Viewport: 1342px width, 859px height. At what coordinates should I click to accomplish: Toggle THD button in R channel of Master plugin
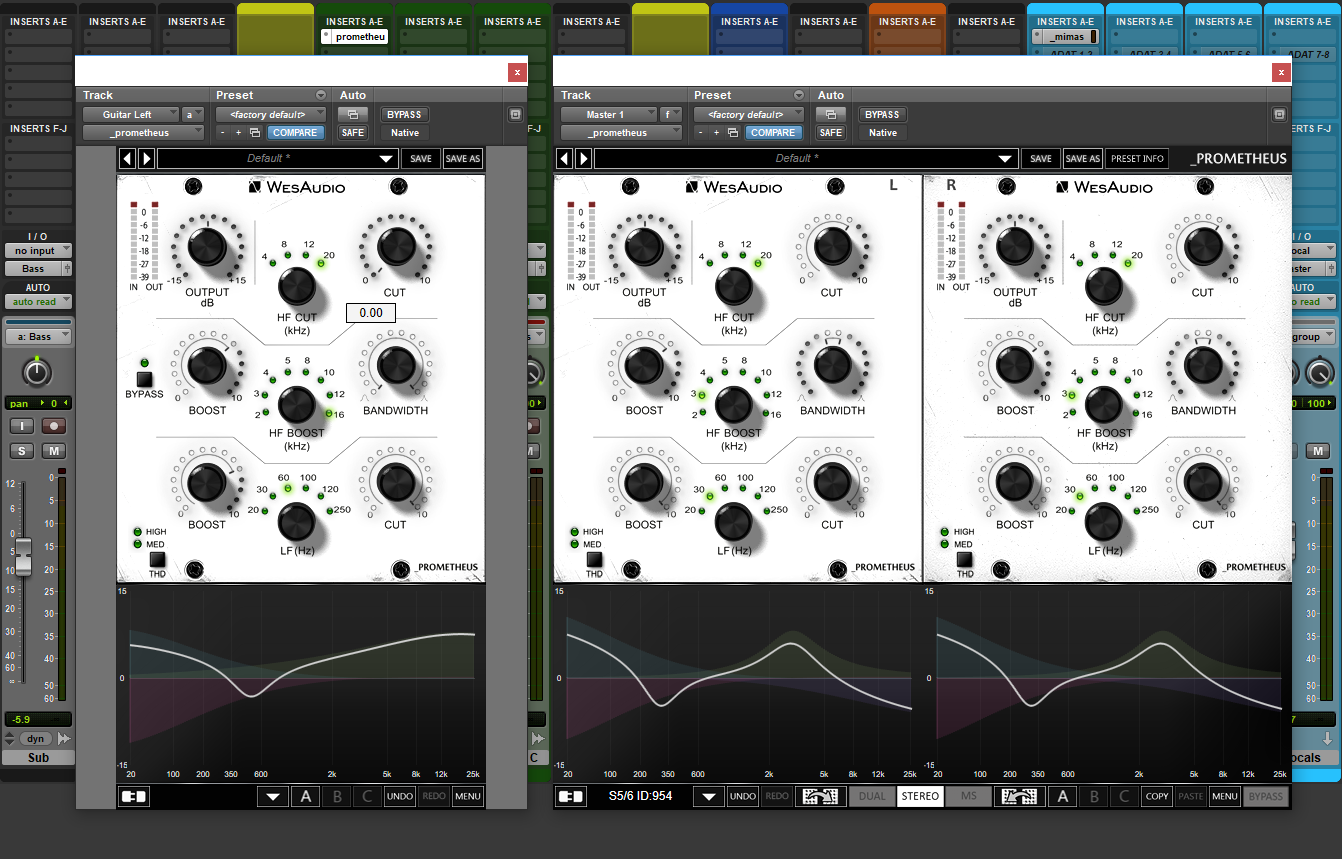(965, 560)
